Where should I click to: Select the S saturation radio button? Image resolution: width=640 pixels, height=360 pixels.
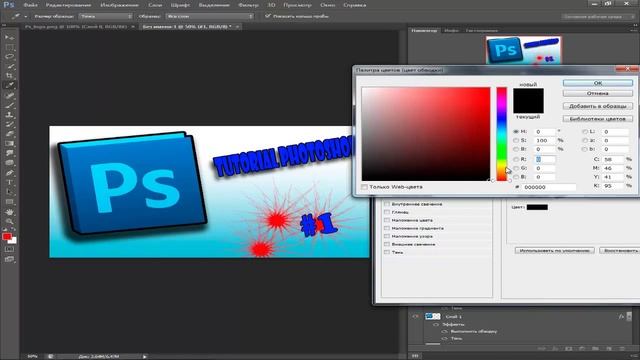click(x=516, y=140)
